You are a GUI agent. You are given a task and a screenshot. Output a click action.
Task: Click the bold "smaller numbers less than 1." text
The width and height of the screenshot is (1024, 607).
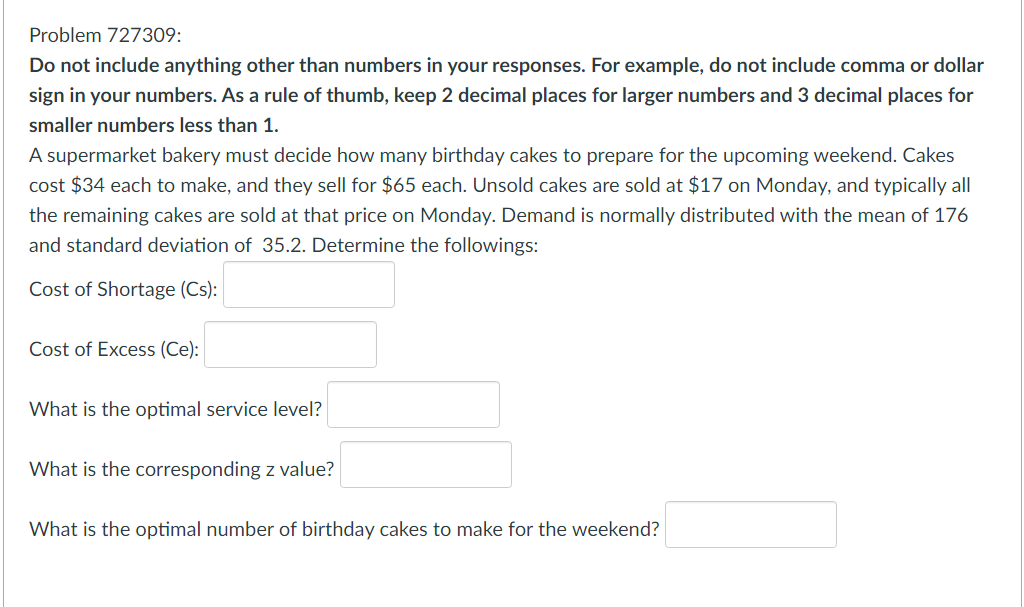(x=155, y=126)
